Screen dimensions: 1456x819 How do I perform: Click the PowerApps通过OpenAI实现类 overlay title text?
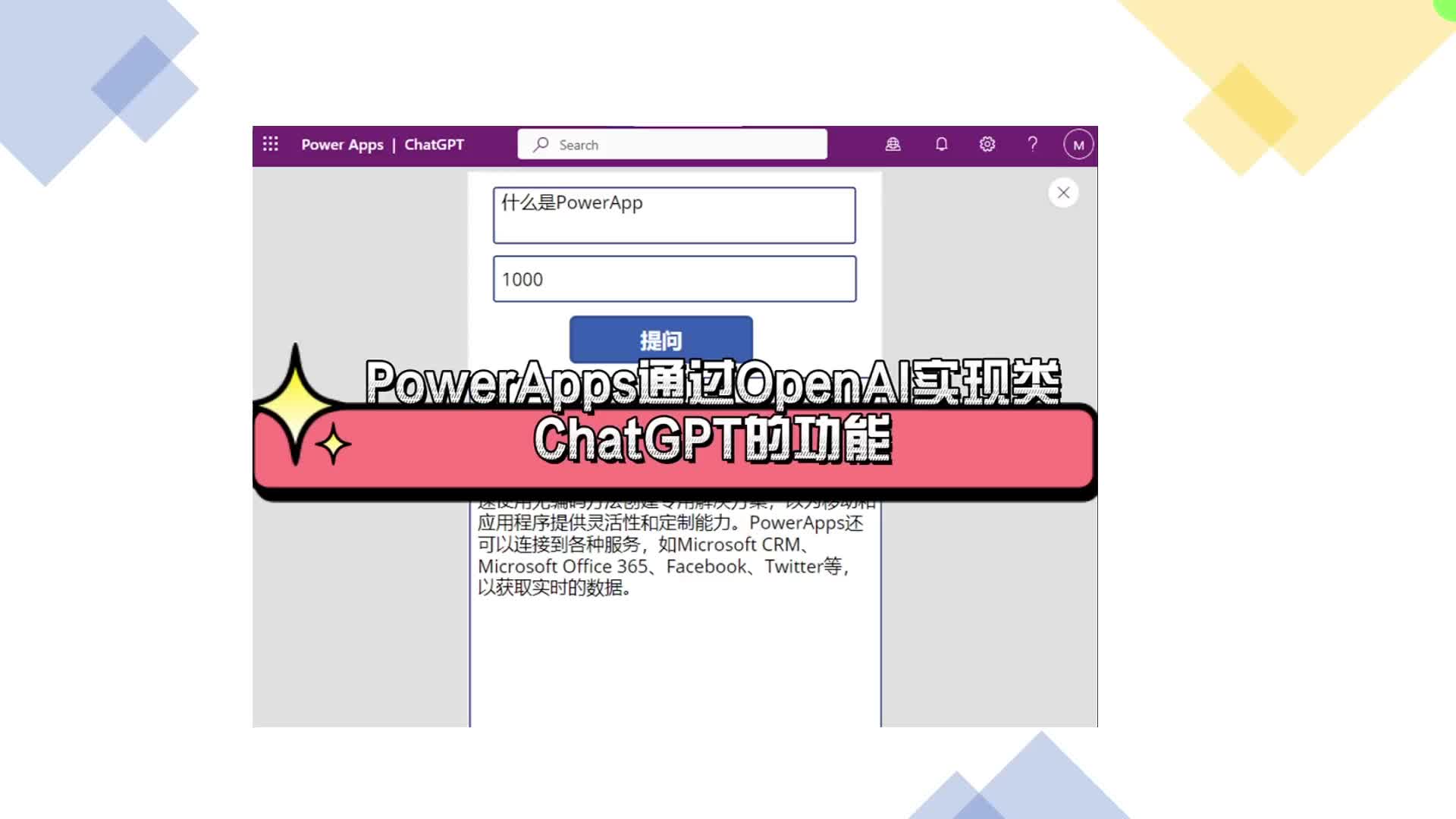(712, 383)
